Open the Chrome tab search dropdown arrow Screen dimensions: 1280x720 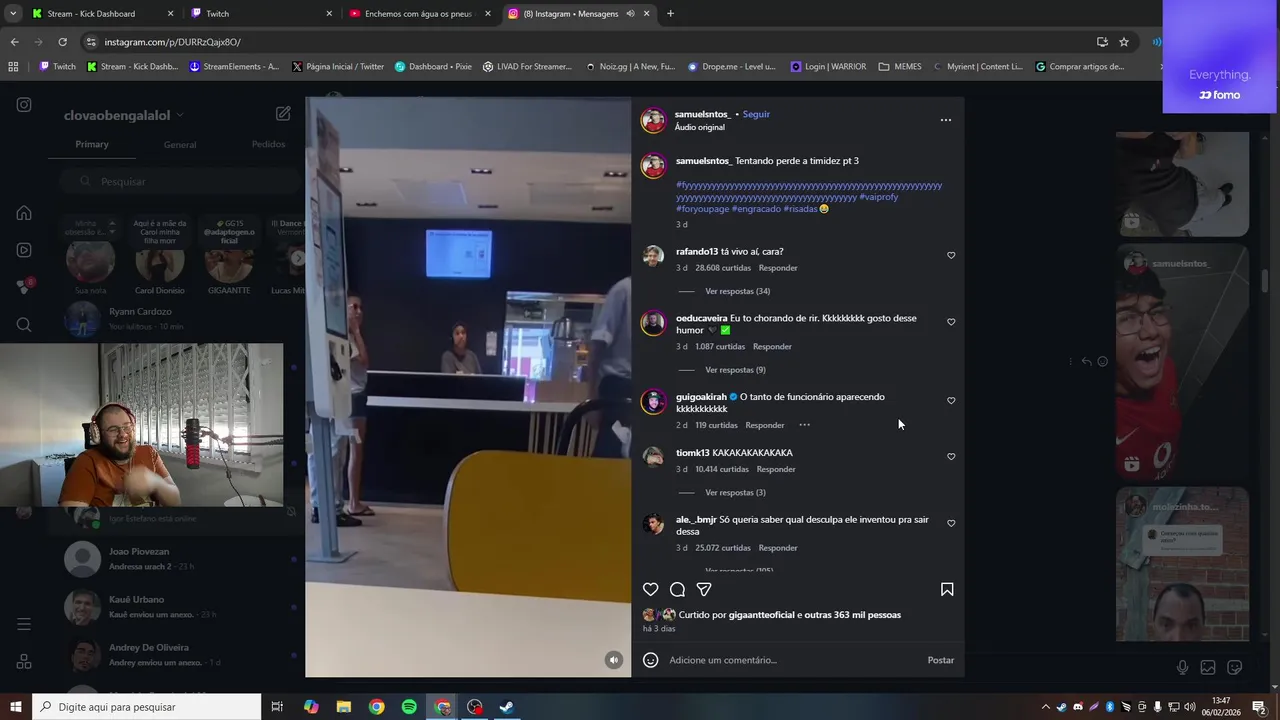13,13
